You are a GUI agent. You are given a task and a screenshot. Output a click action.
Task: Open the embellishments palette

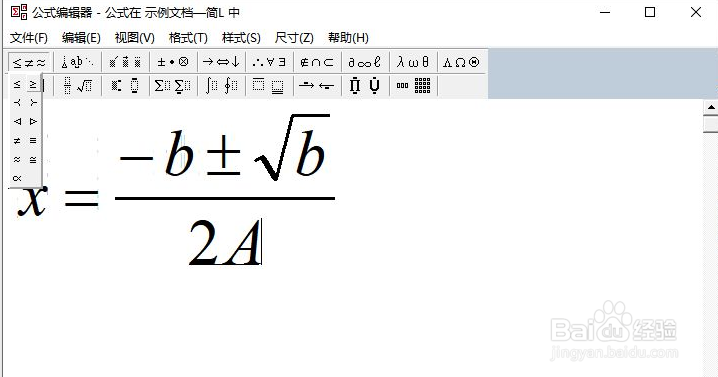coord(125,62)
